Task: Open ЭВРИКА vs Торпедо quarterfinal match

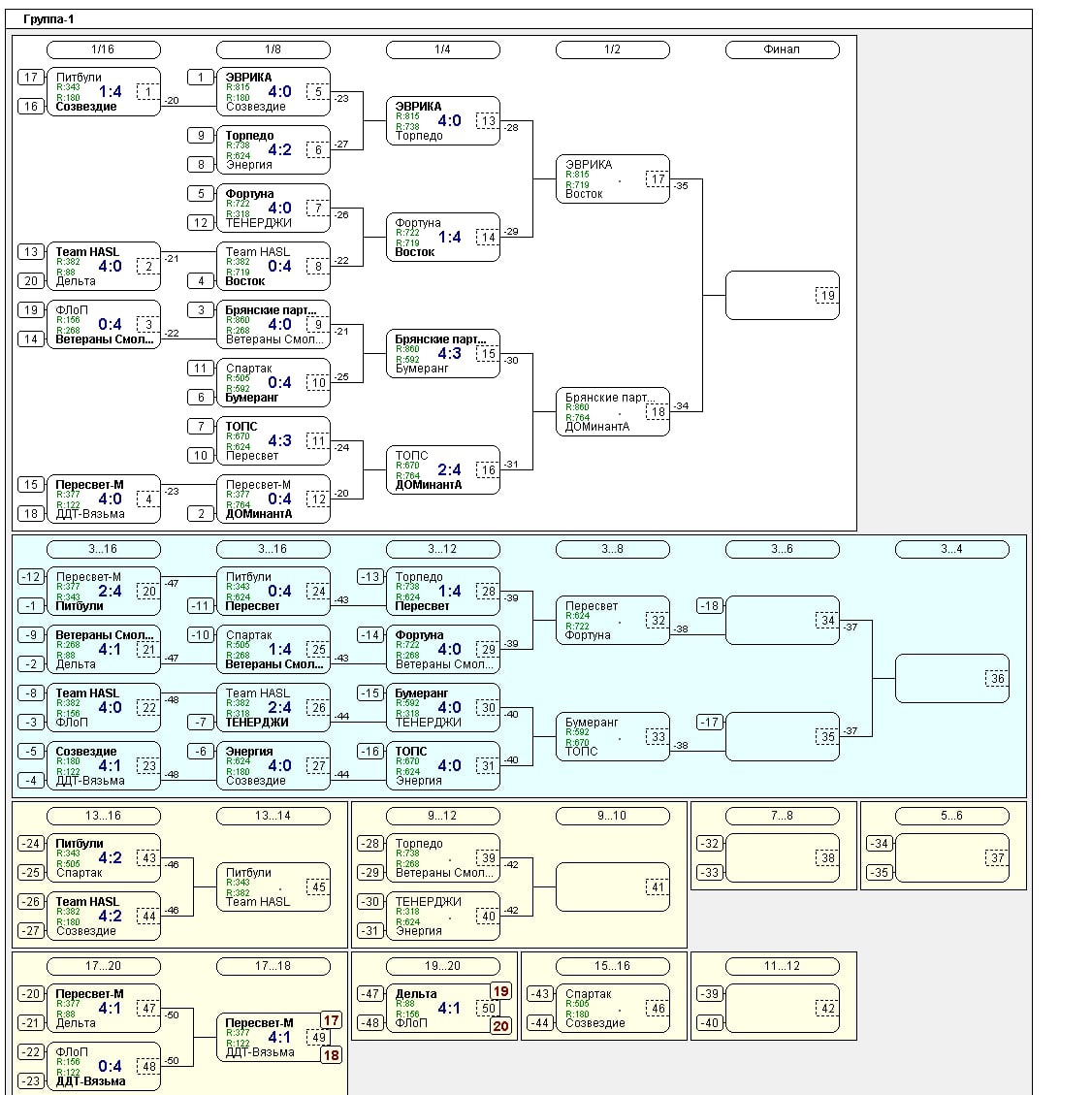Action: click(442, 121)
